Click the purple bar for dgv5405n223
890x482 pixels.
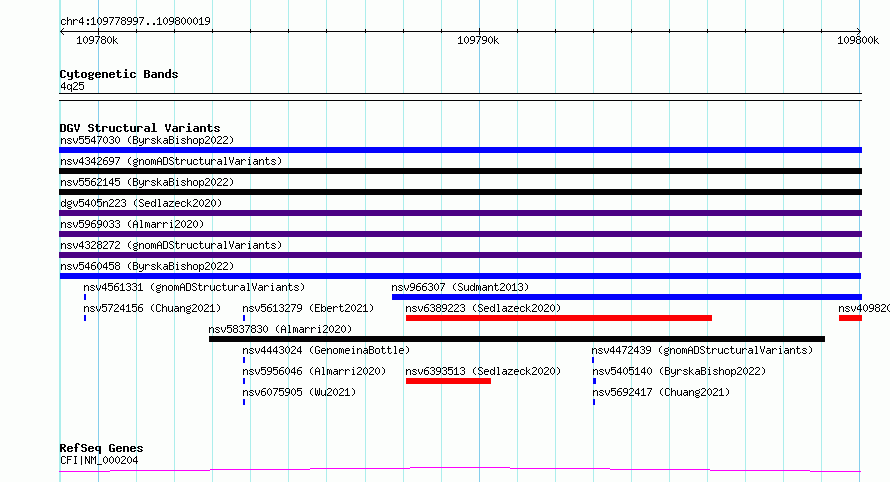(460, 213)
